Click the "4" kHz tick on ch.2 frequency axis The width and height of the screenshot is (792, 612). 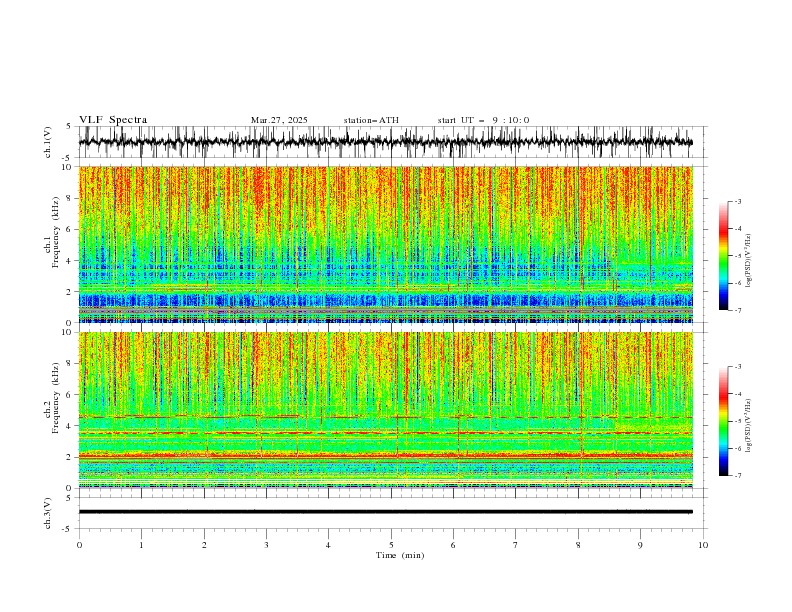71,426
